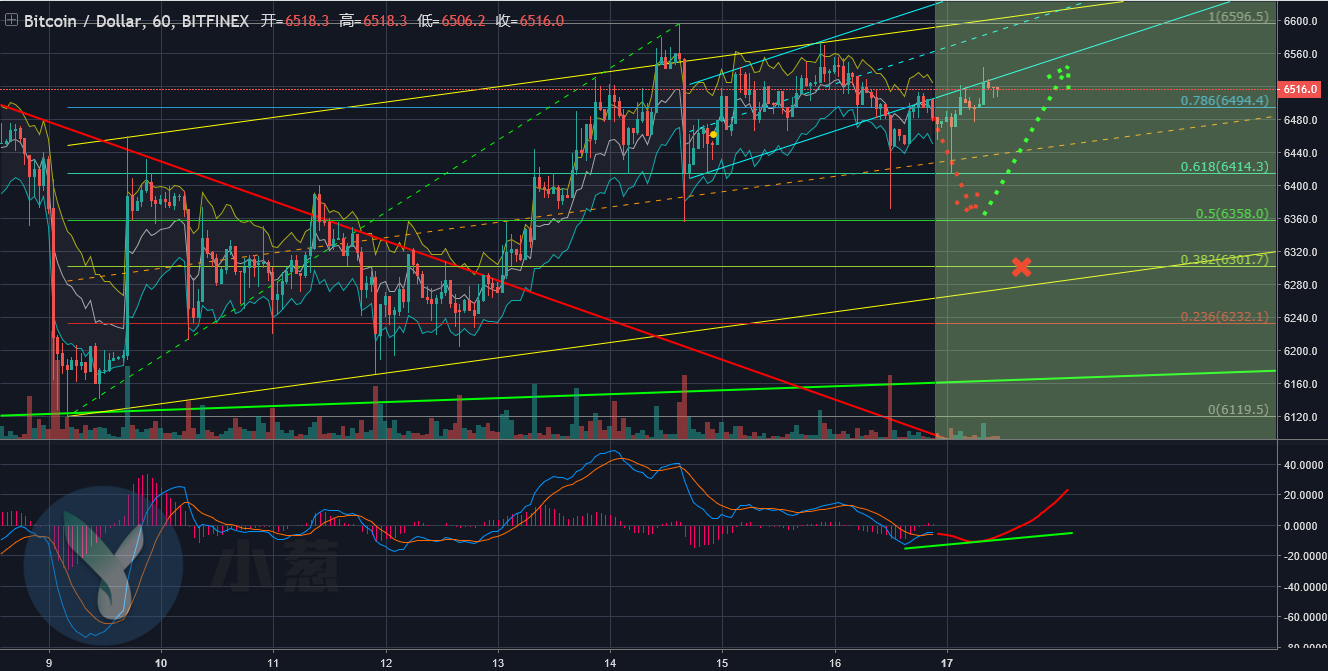Image resolution: width=1328 pixels, height=671 pixels.
Task: Click date label 16 on time axis
Action: [x=834, y=662]
